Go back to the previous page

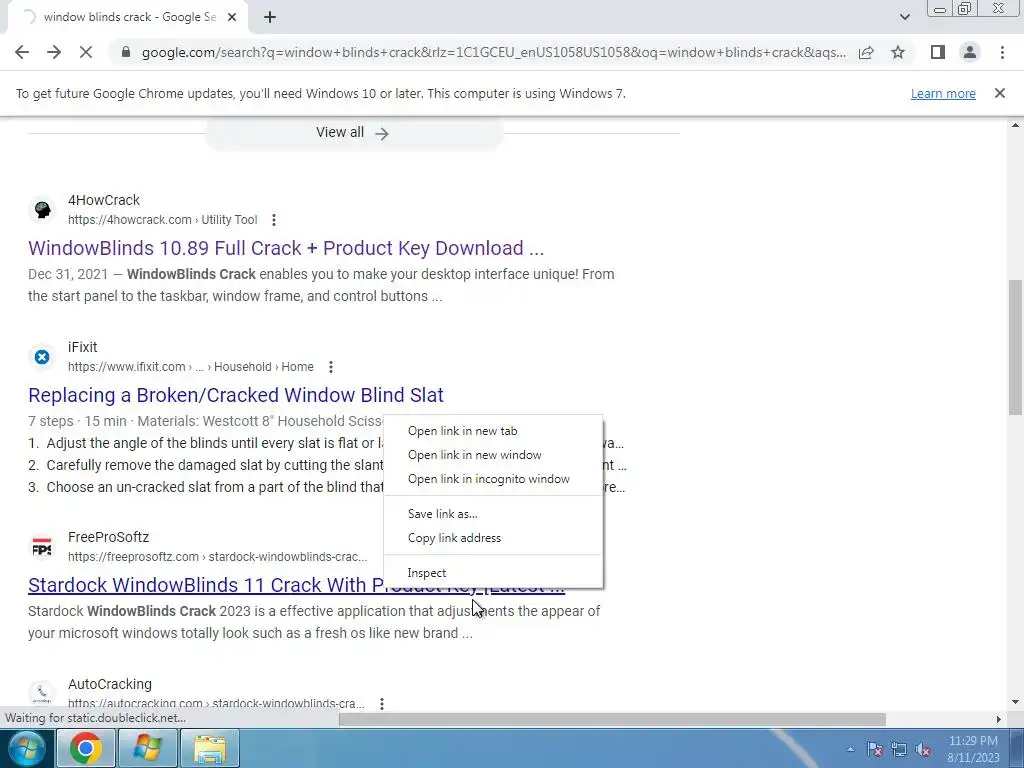[x=22, y=52]
